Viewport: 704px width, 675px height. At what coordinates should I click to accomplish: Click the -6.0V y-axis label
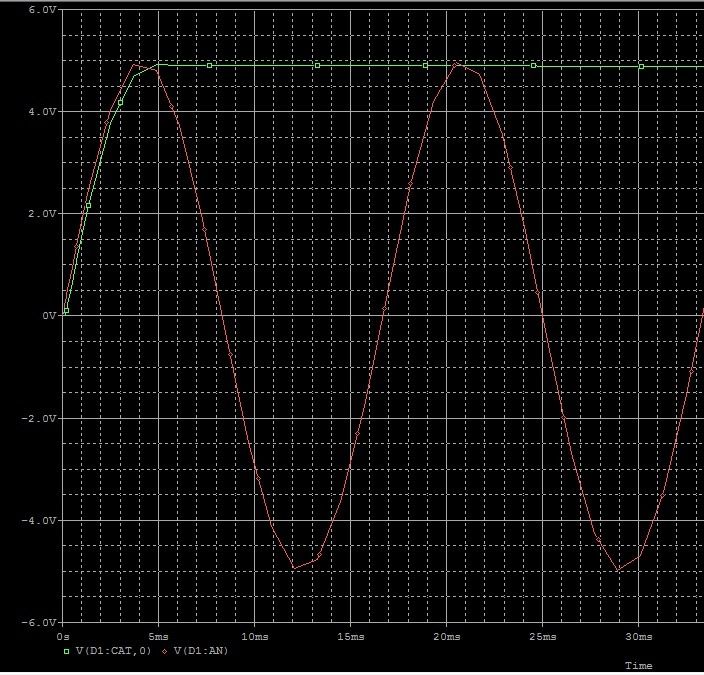(39, 623)
